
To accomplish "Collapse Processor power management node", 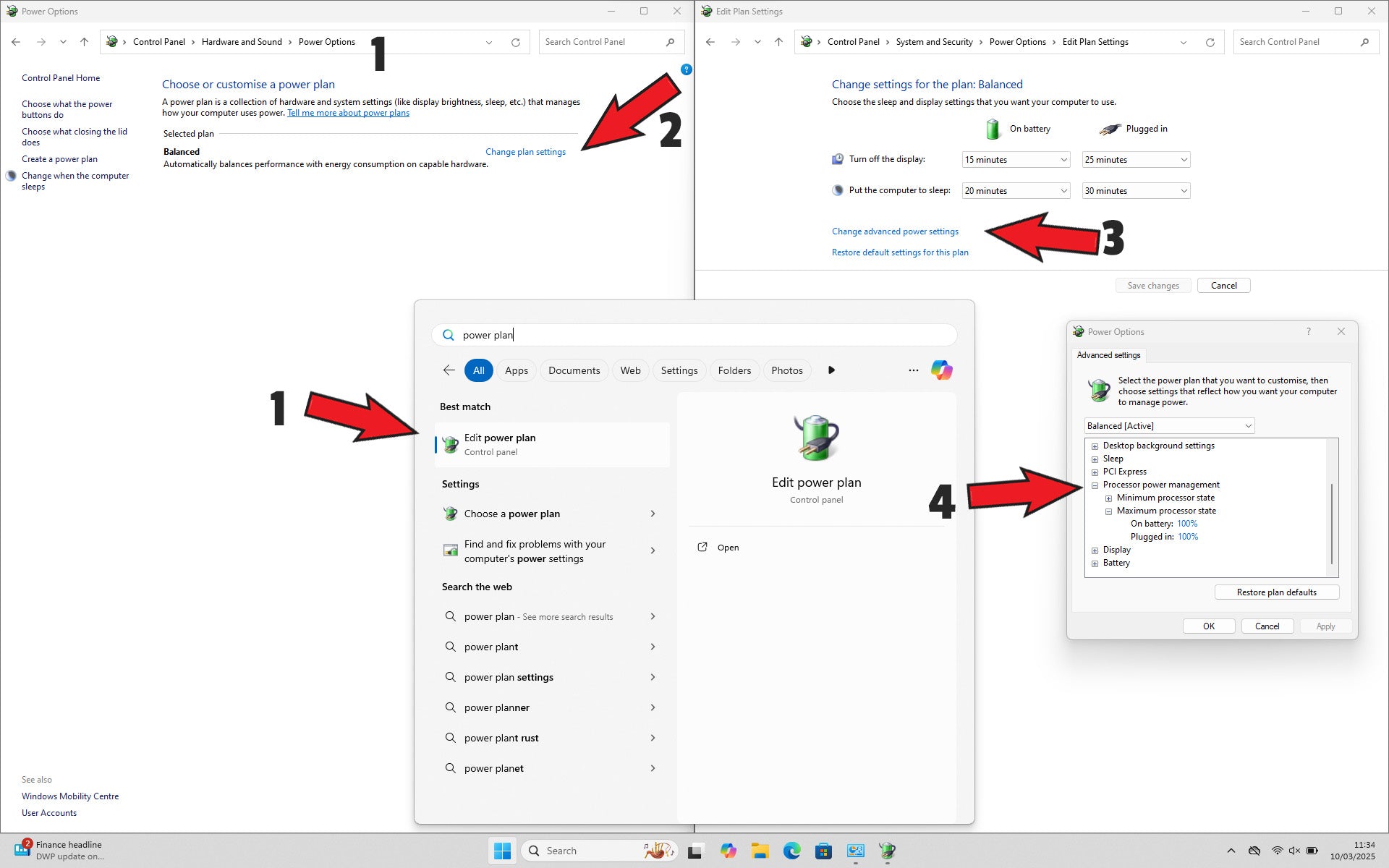I will pyautogui.click(x=1095, y=485).
